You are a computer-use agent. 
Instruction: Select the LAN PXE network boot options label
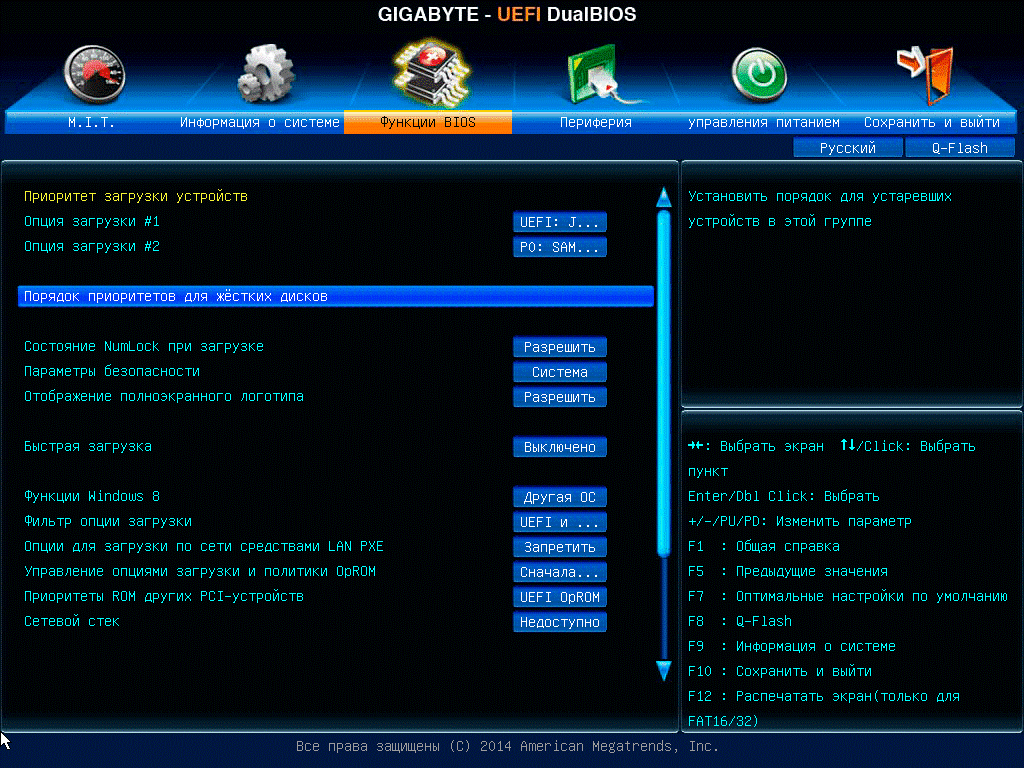203,546
